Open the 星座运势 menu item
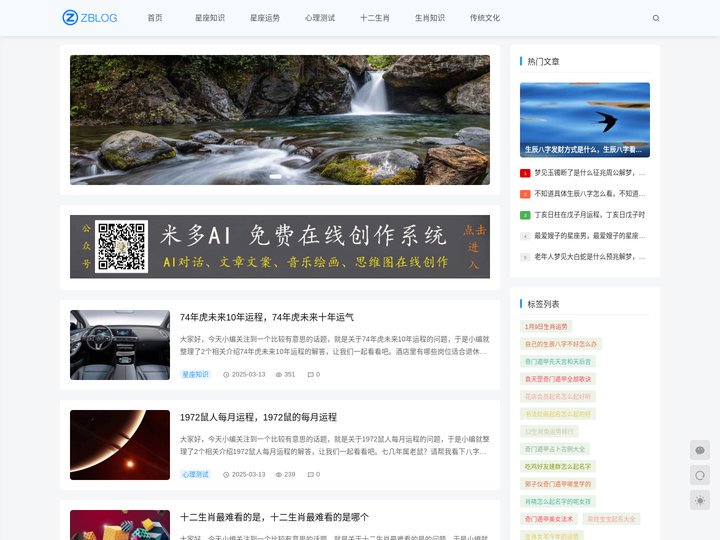720x540 pixels. [265, 18]
